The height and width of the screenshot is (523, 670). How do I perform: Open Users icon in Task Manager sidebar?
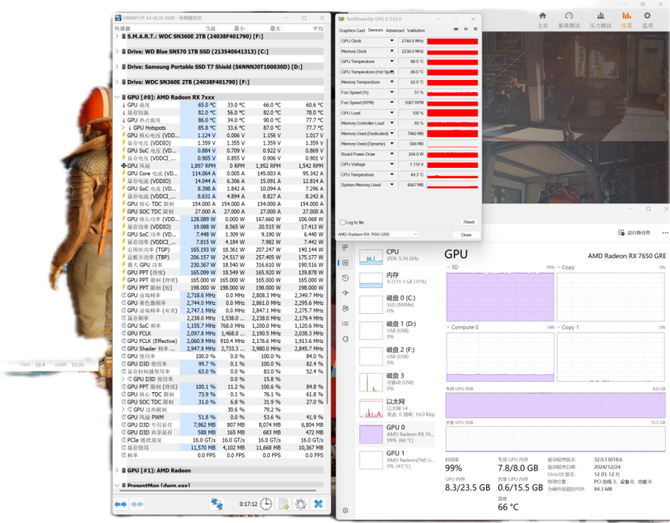point(345,308)
